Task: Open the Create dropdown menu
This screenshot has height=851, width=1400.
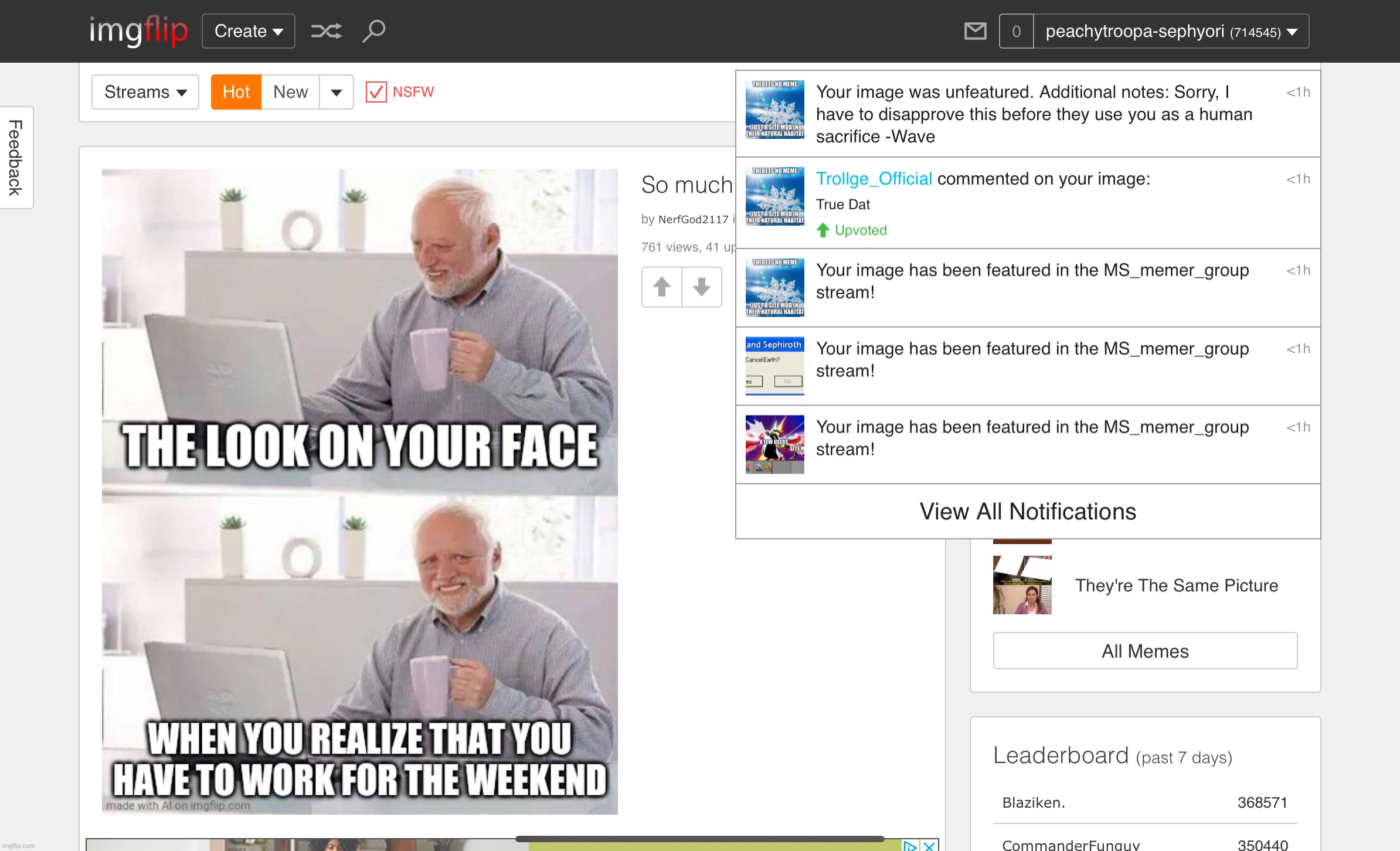Action: click(x=249, y=31)
